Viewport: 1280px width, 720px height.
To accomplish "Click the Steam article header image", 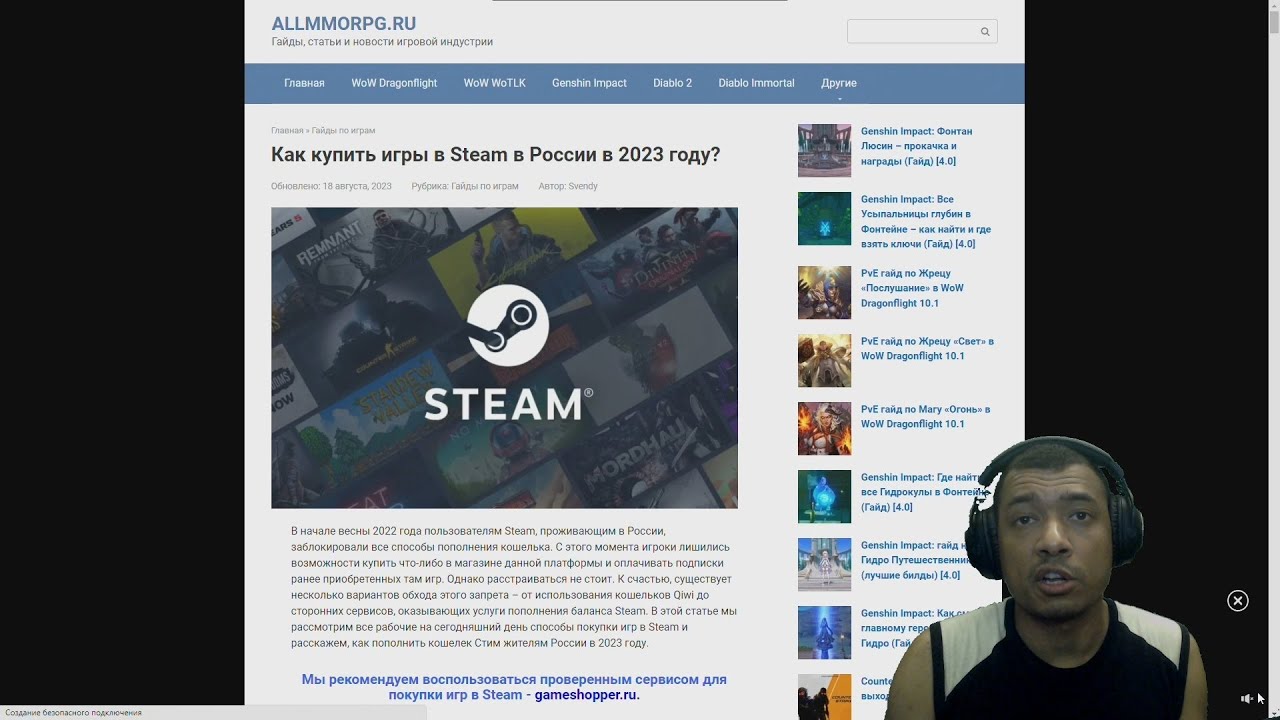I will pos(504,358).
